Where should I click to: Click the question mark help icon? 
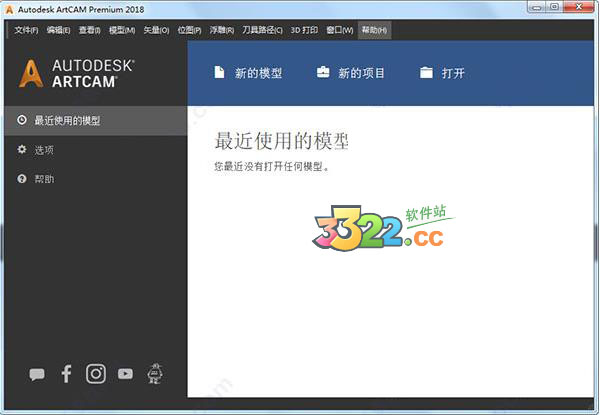(x=22, y=179)
